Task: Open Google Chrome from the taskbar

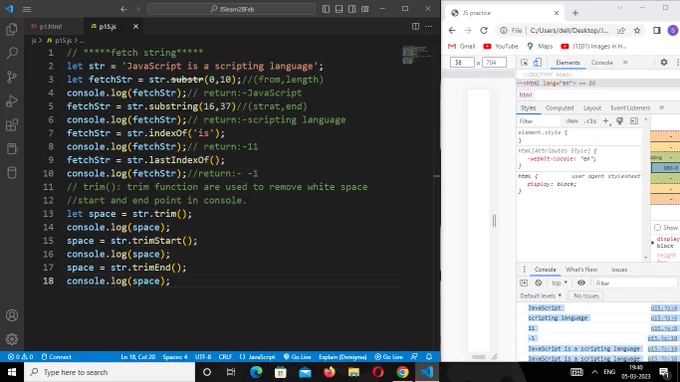Action: point(402,372)
